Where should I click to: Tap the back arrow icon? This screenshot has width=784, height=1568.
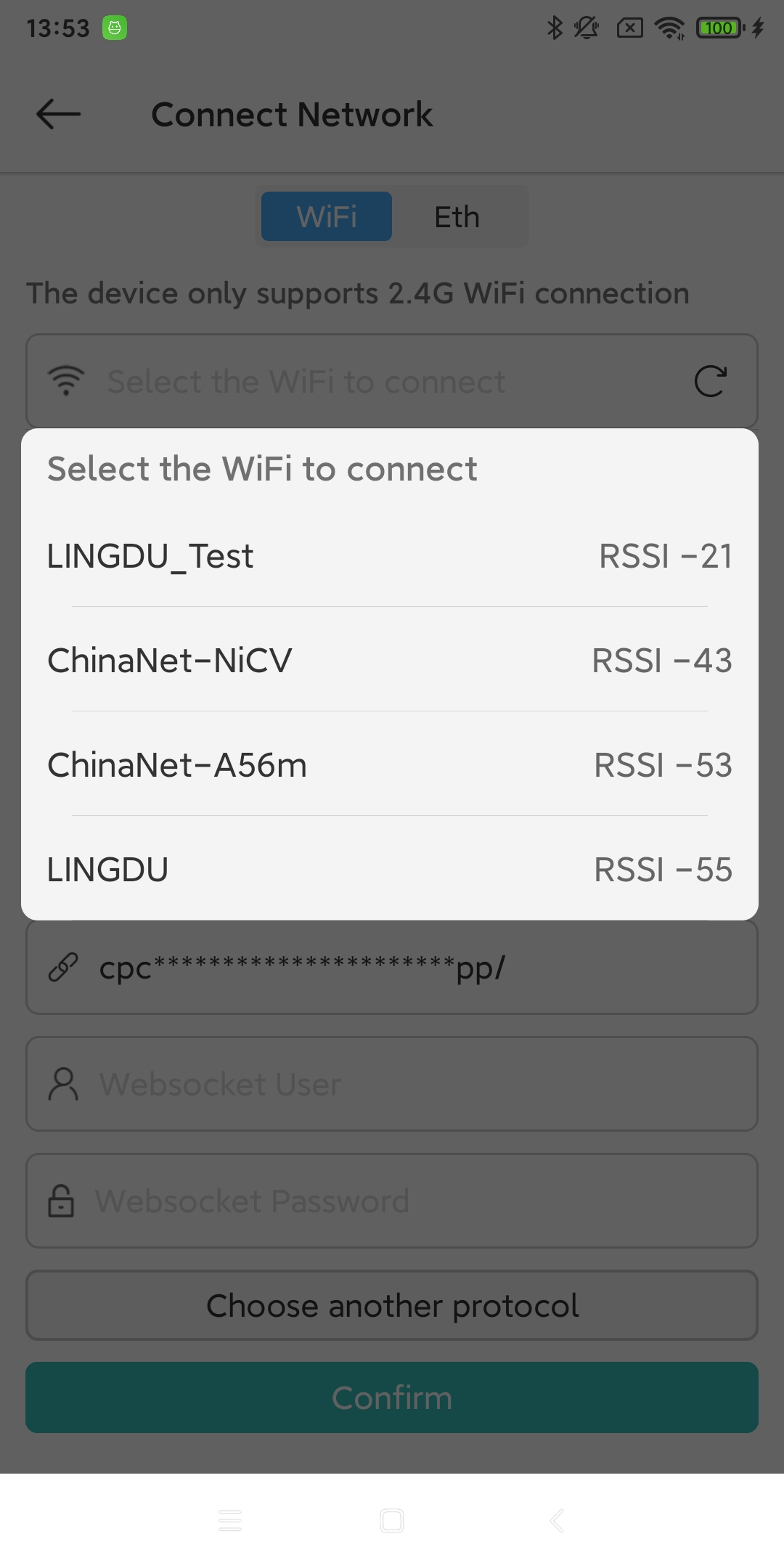[x=58, y=115]
